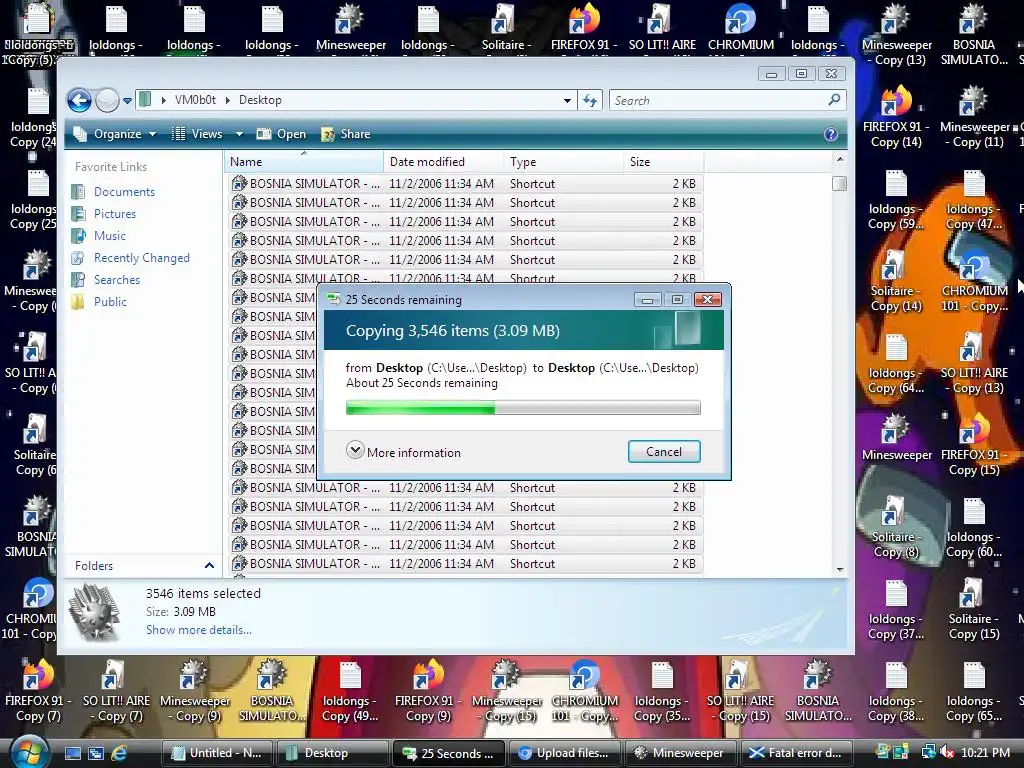Expand the Views dropdown arrow
Screen dimensions: 1024x768
(x=239, y=134)
